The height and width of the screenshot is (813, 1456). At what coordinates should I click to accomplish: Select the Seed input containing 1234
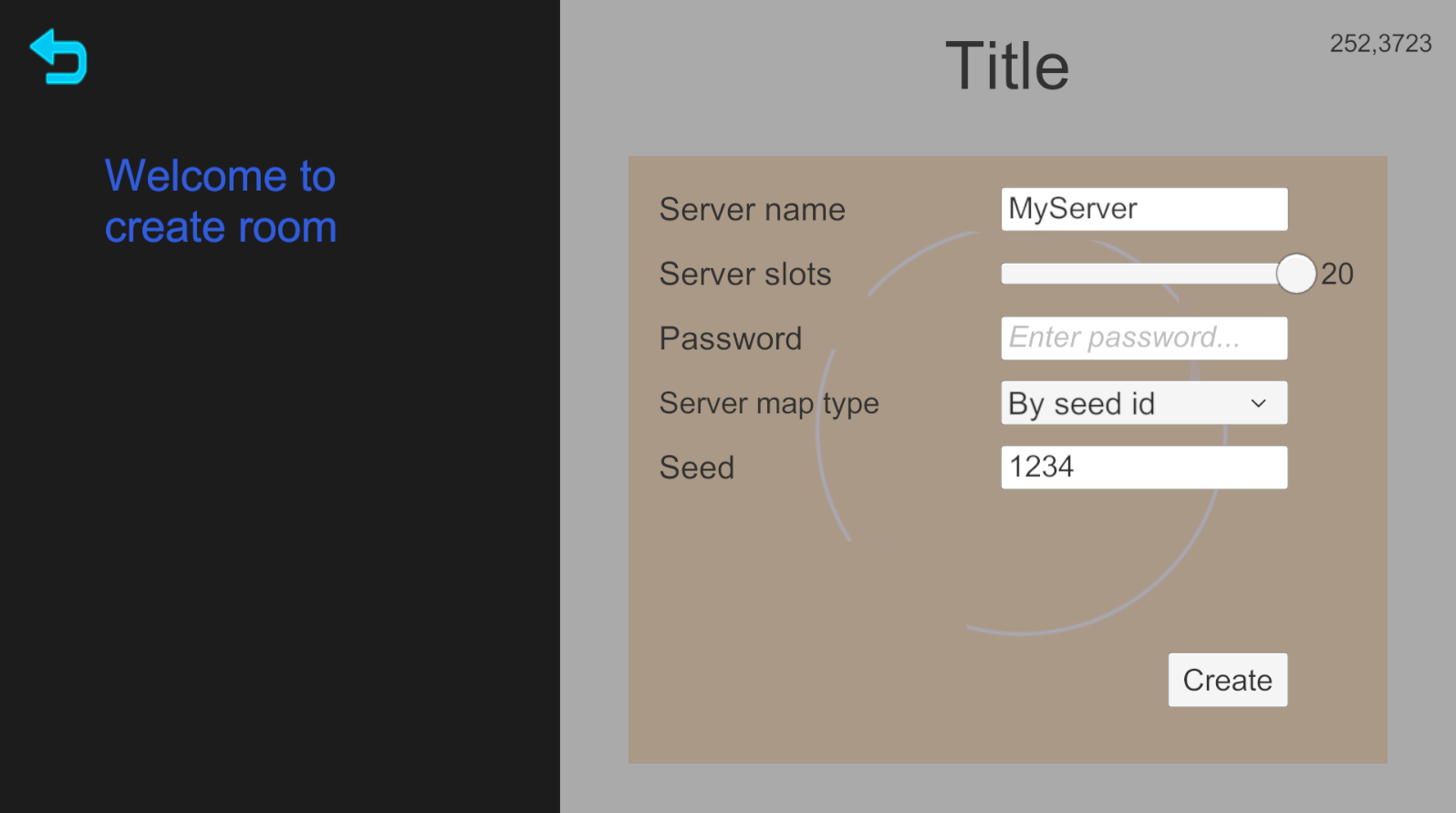tap(1144, 467)
